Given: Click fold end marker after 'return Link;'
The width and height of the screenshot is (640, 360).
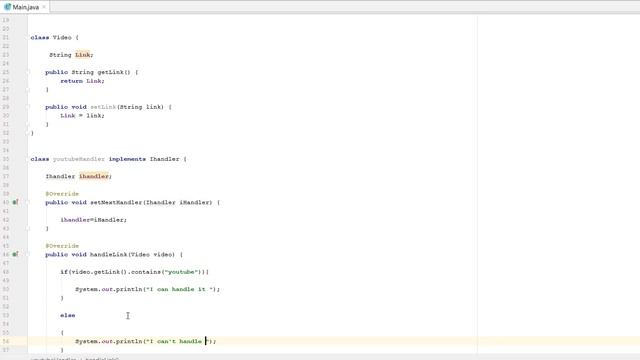Looking at the screenshot, I should tap(29, 89).
